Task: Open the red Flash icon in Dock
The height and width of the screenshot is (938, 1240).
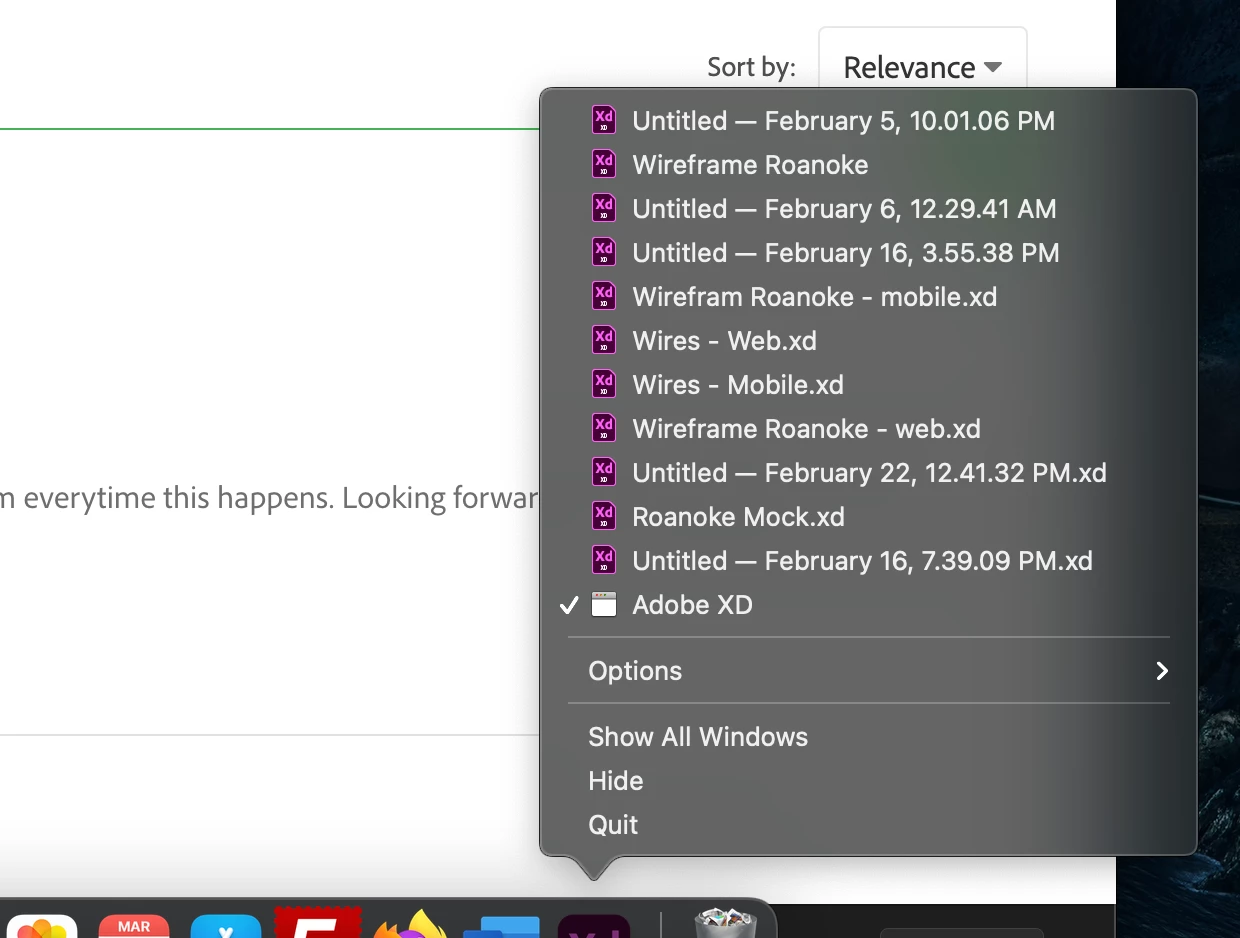Action: click(x=318, y=923)
